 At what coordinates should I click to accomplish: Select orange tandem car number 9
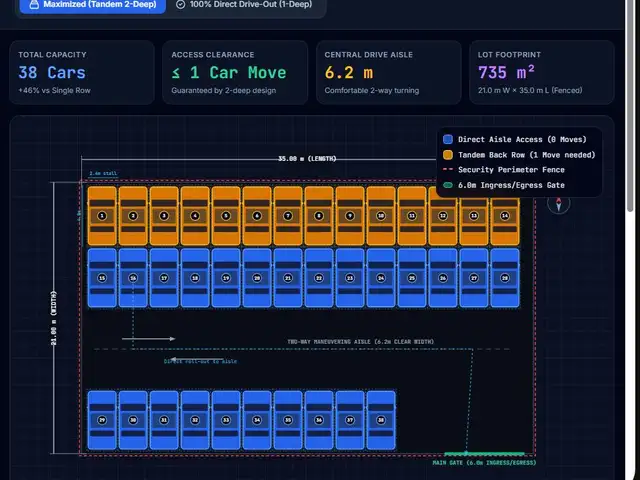coord(350,216)
